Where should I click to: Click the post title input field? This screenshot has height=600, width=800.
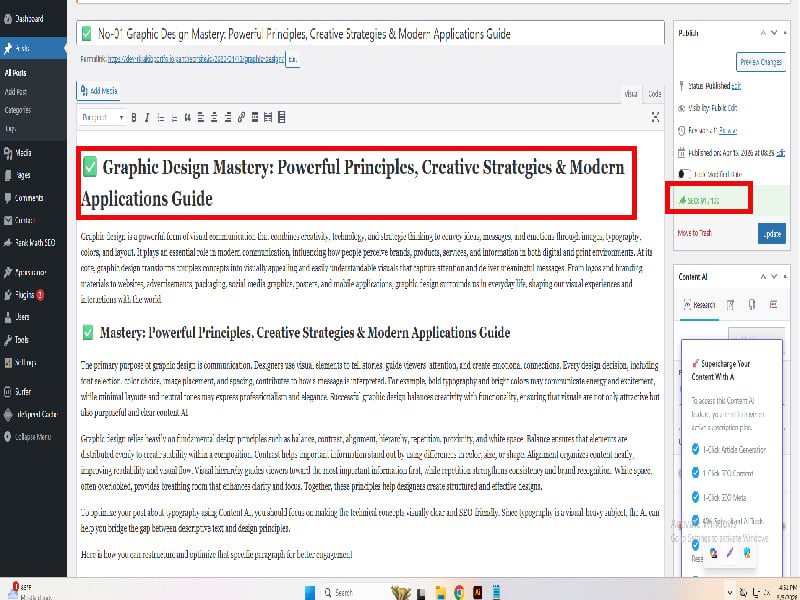(370, 34)
